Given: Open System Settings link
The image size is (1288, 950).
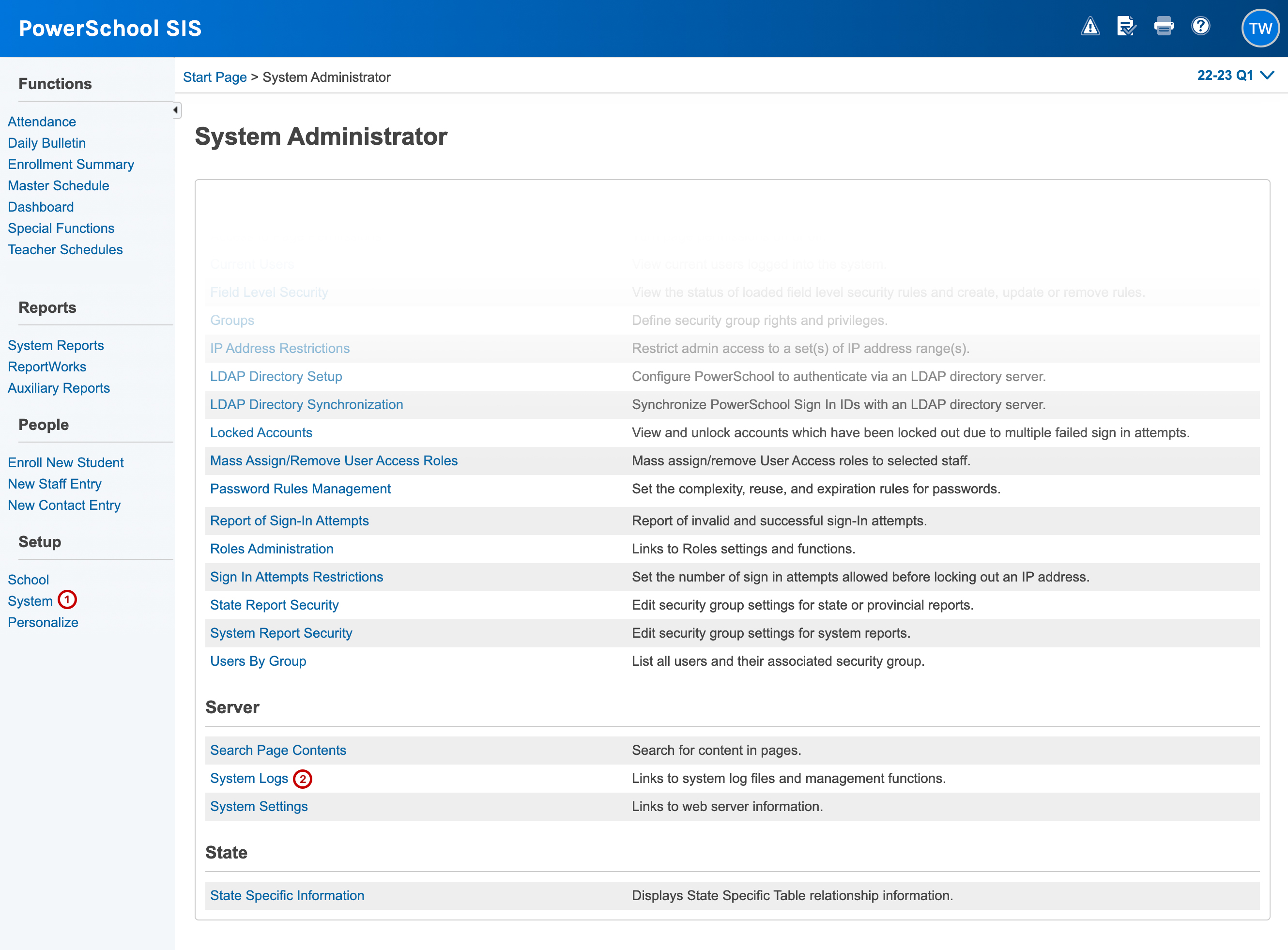Looking at the screenshot, I should point(259,807).
